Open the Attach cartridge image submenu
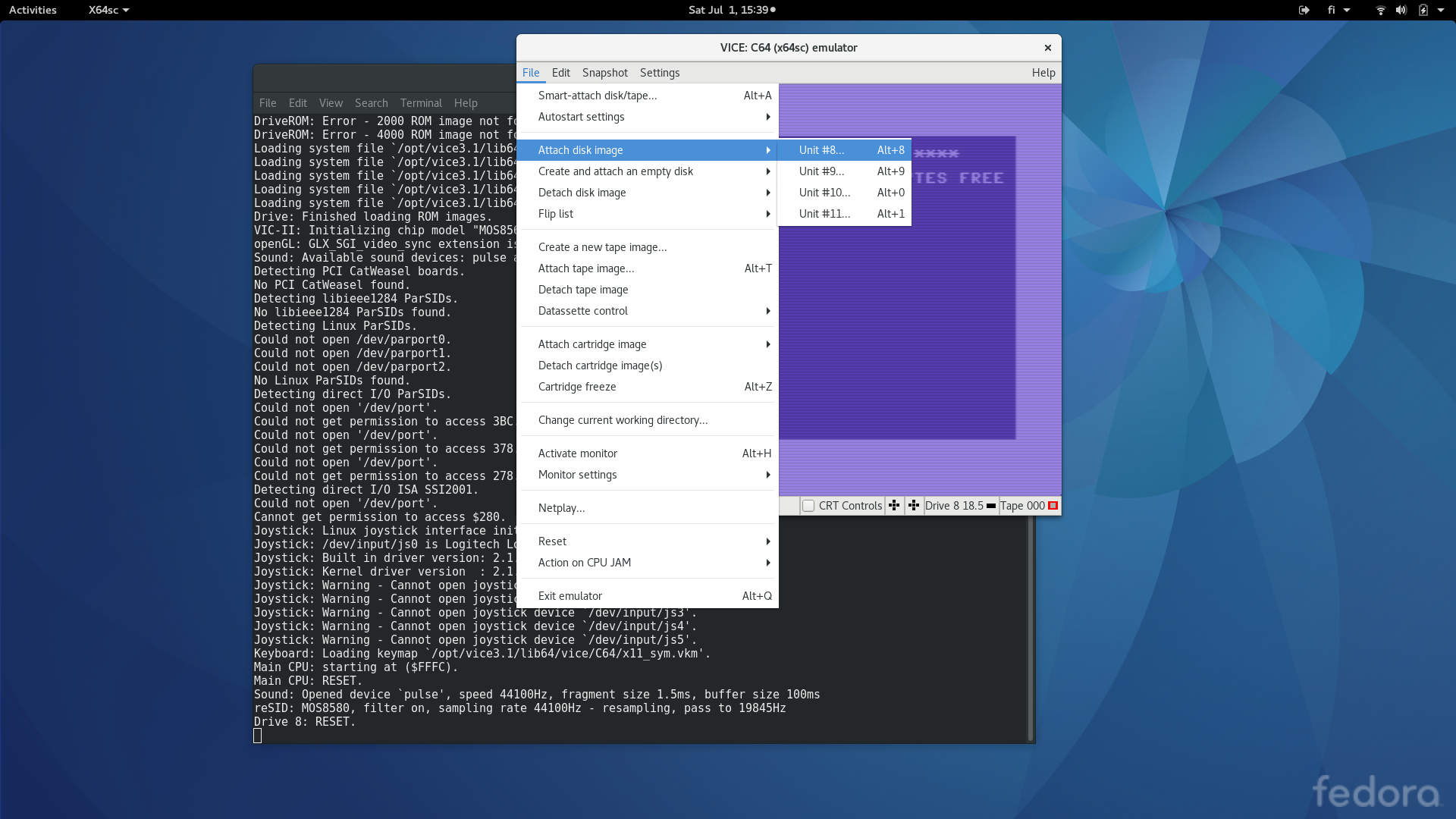The image size is (1456, 819). pyautogui.click(x=592, y=344)
